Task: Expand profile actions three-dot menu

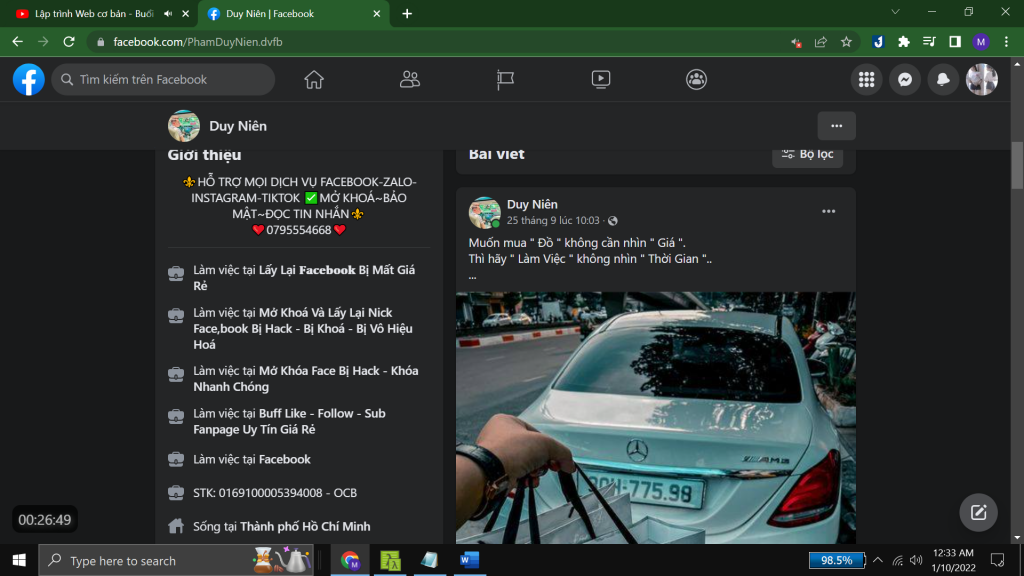Action: point(836,126)
